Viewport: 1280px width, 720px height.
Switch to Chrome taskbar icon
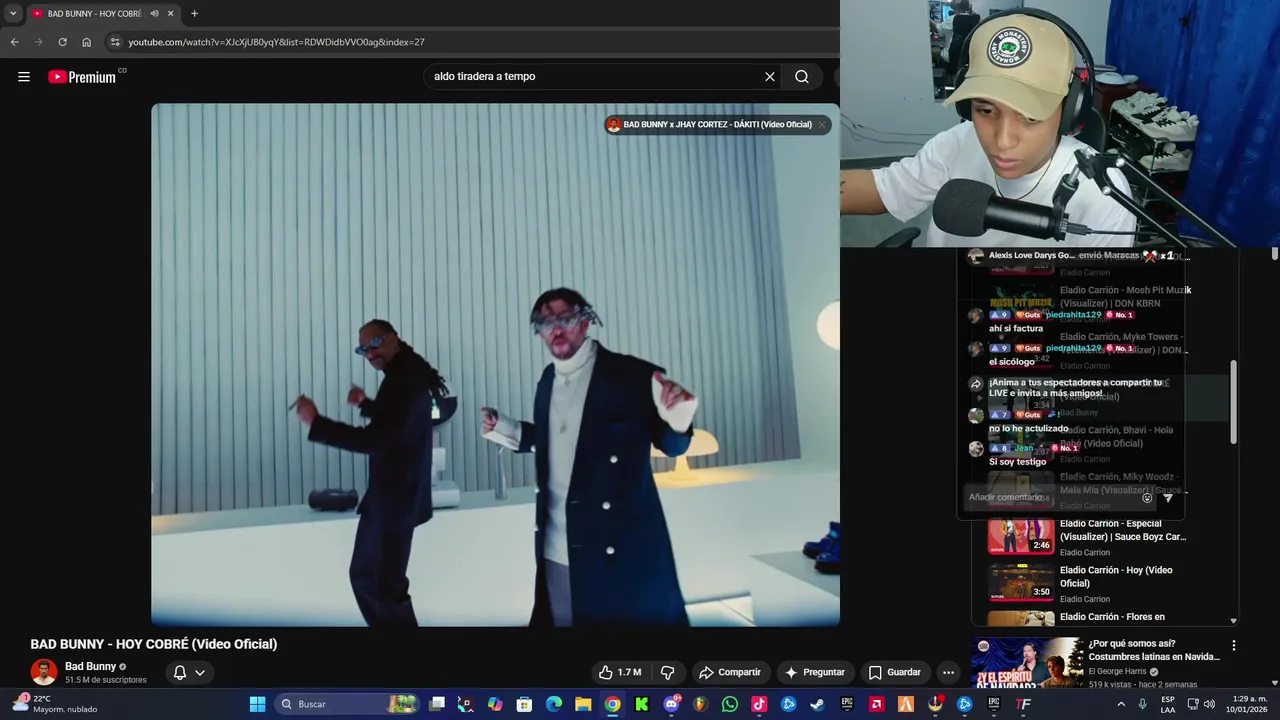(x=612, y=704)
